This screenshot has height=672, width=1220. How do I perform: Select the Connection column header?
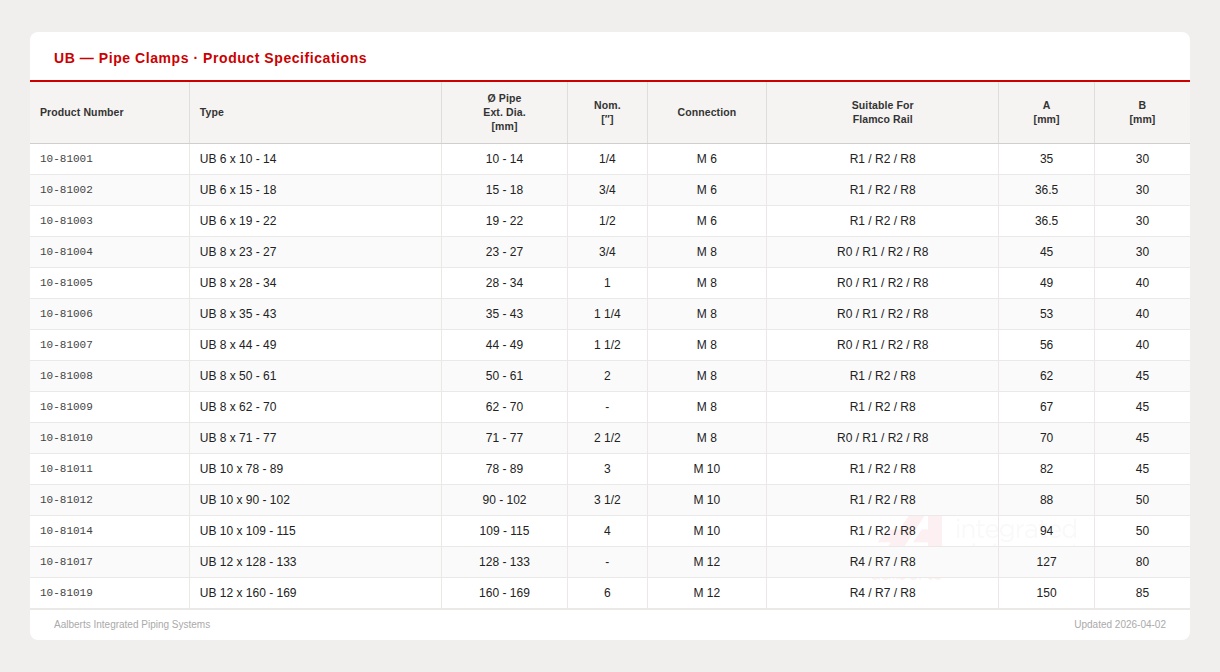click(706, 112)
